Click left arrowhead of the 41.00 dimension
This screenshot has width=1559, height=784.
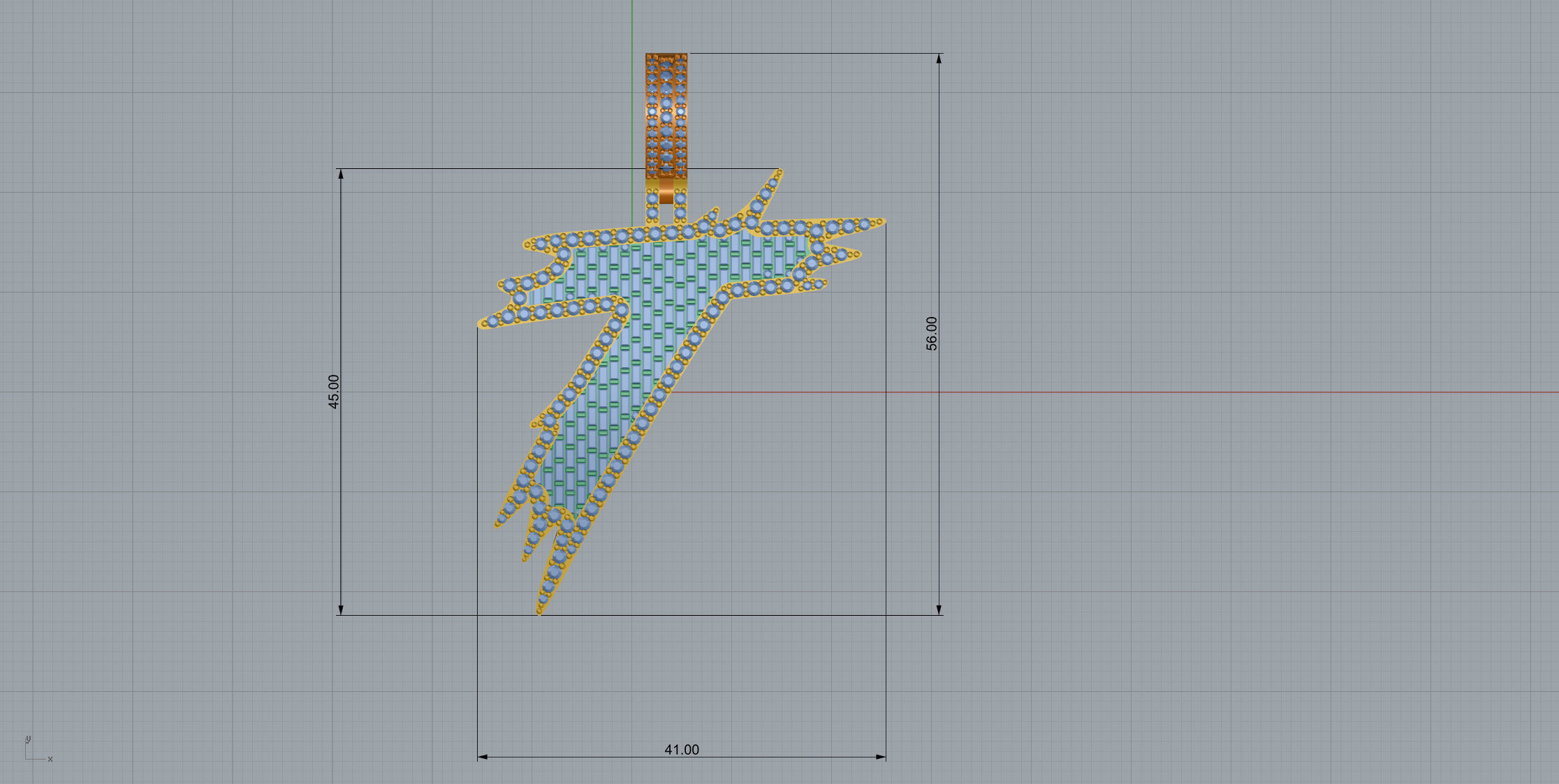pos(483,757)
